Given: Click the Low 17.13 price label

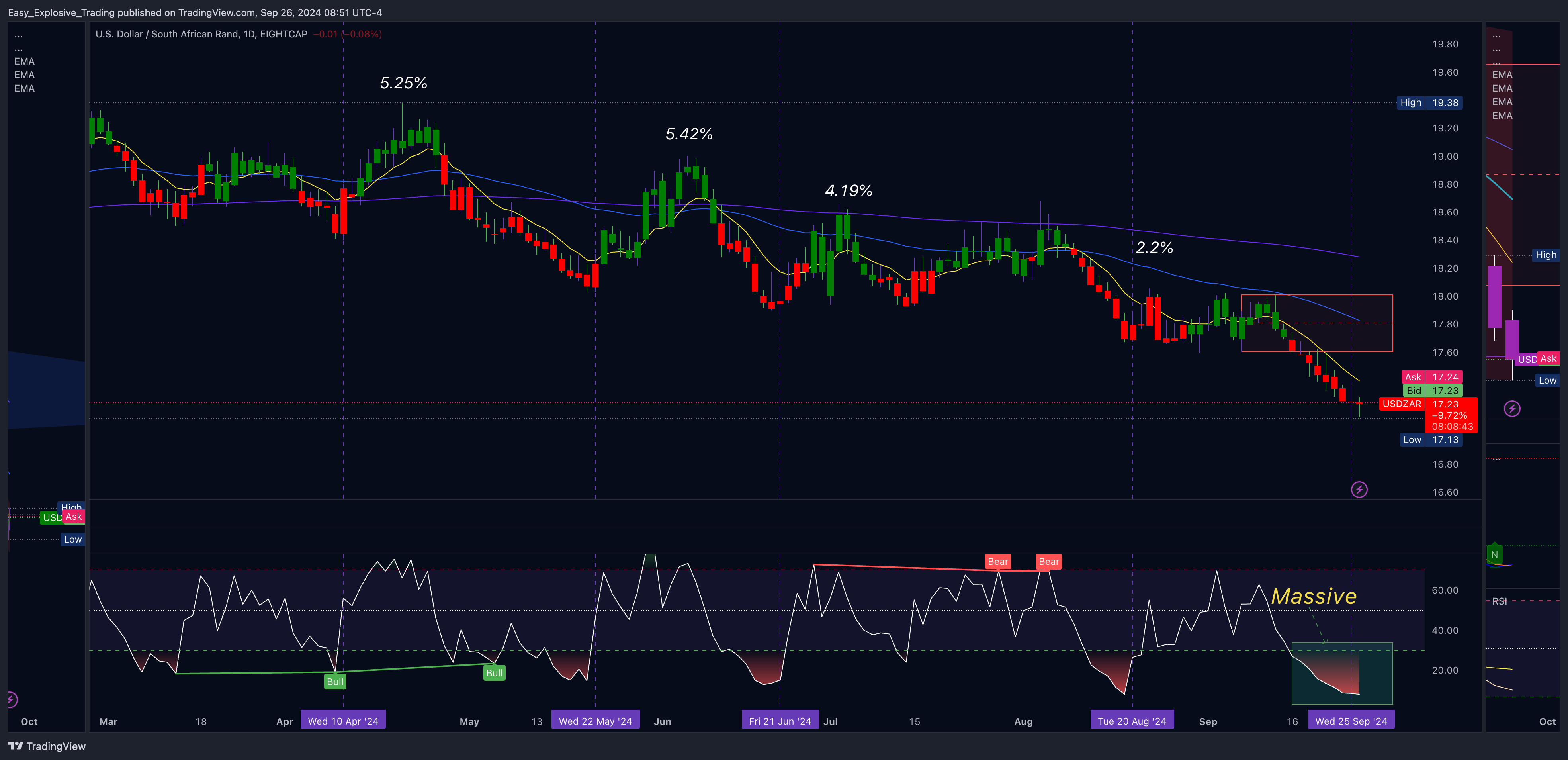Looking at the screenshot, I should 1431,440.
